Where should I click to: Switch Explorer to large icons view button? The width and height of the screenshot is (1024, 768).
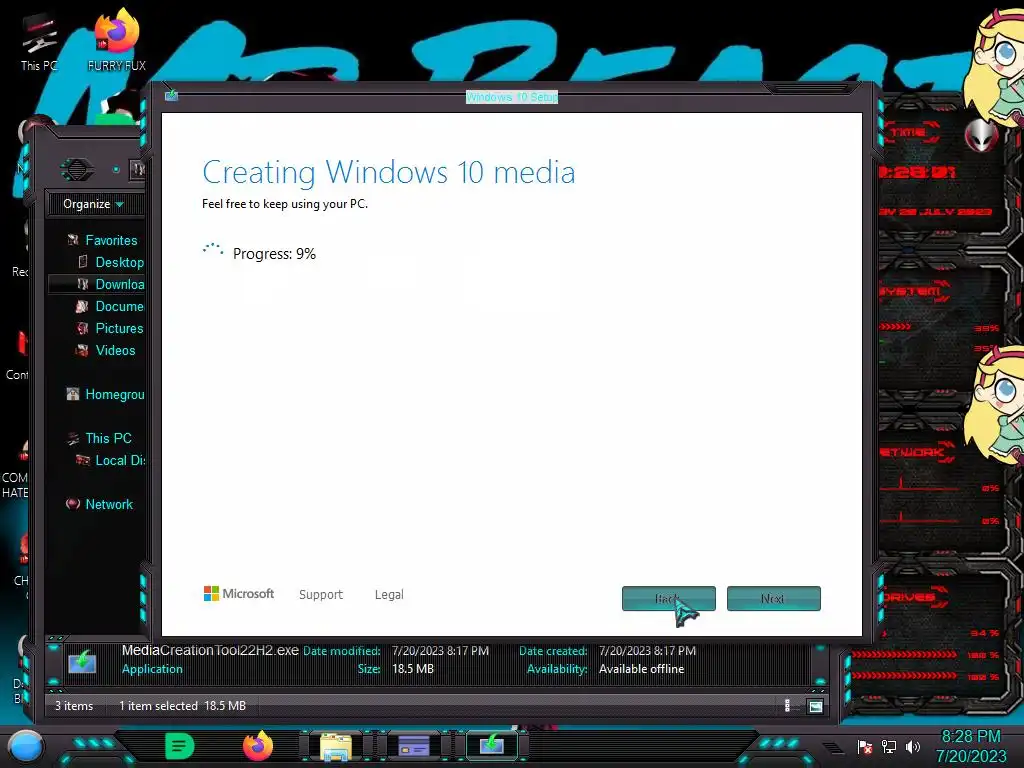coord(815,706)
